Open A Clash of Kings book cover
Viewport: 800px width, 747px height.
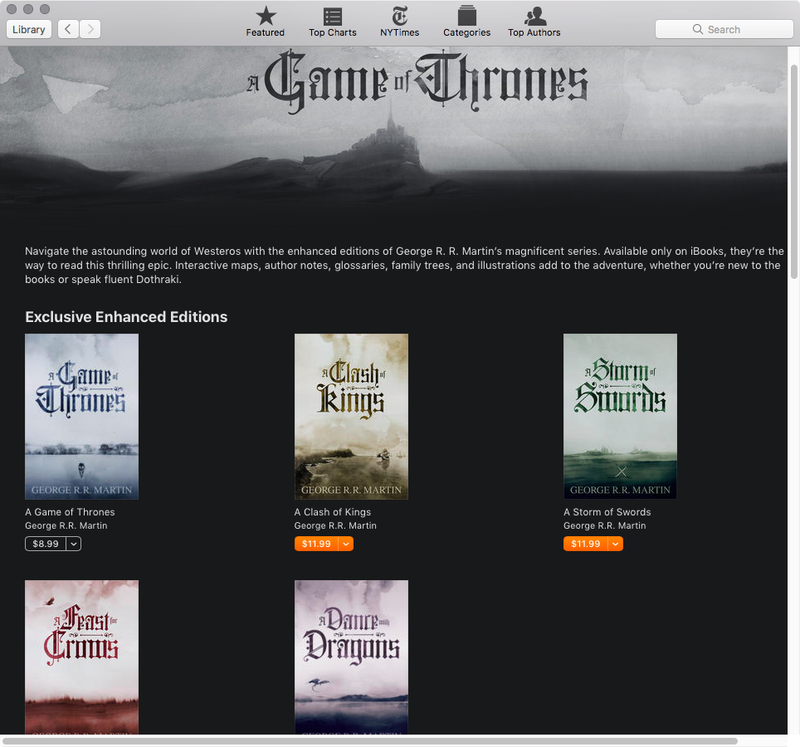pos(351,416)
